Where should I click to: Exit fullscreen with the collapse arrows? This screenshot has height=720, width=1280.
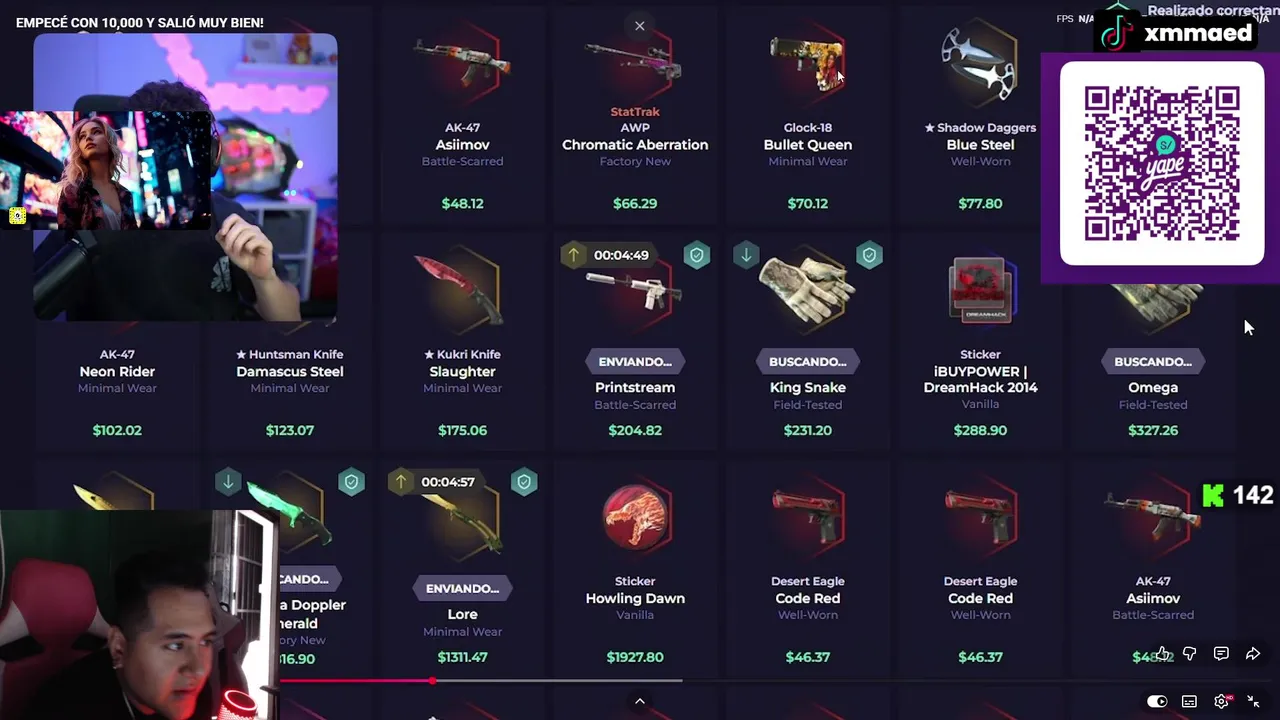click(x=1253, y=702)
